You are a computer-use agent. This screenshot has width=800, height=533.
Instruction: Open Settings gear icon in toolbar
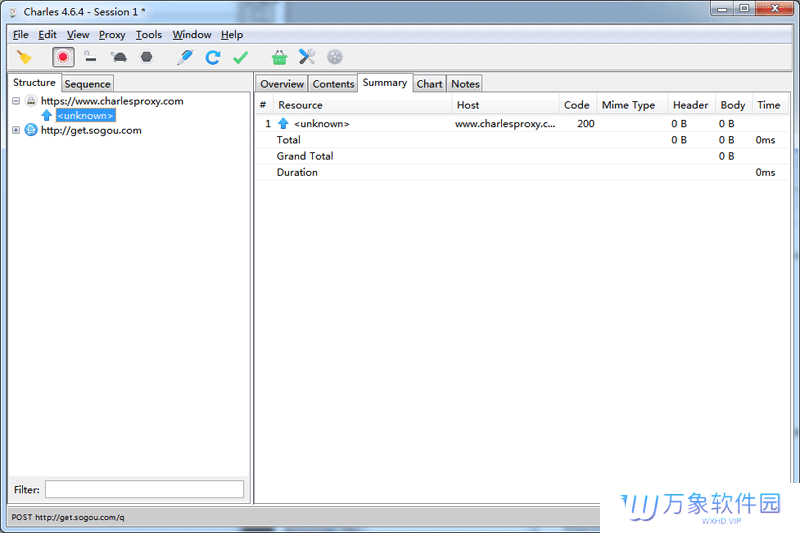(335, 57)
